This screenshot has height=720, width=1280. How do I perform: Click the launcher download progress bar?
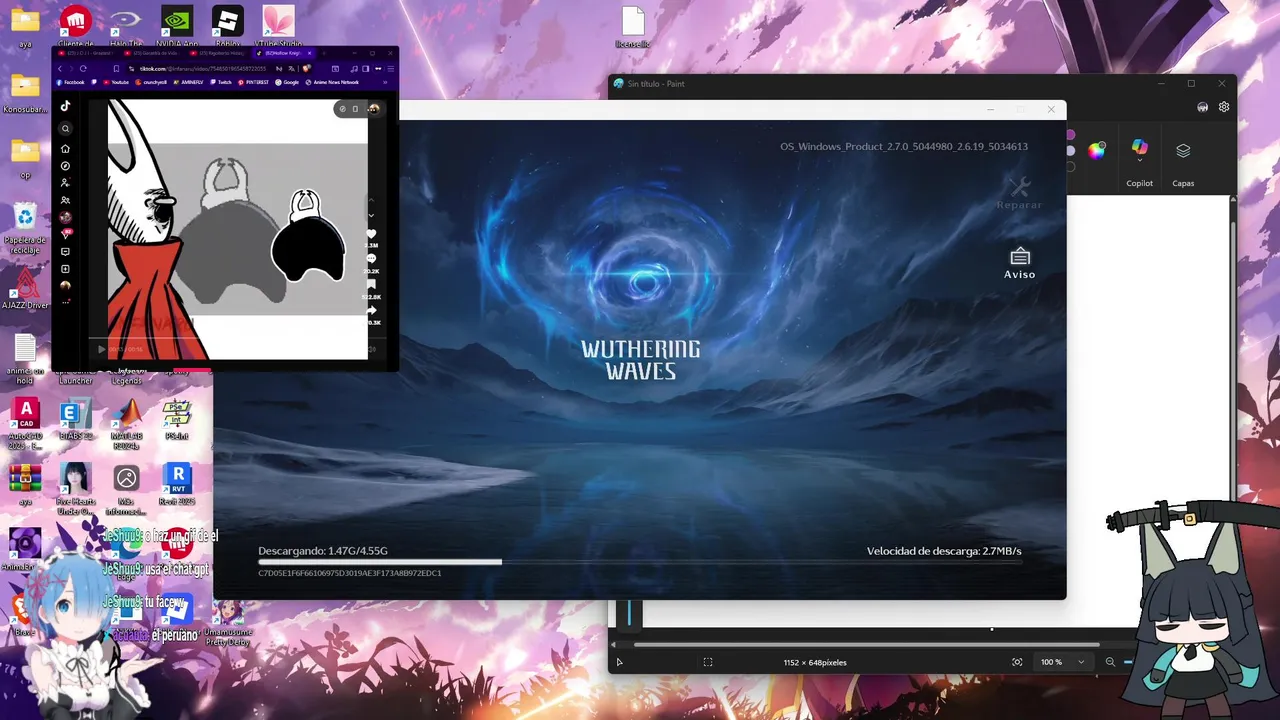point(640,562)
